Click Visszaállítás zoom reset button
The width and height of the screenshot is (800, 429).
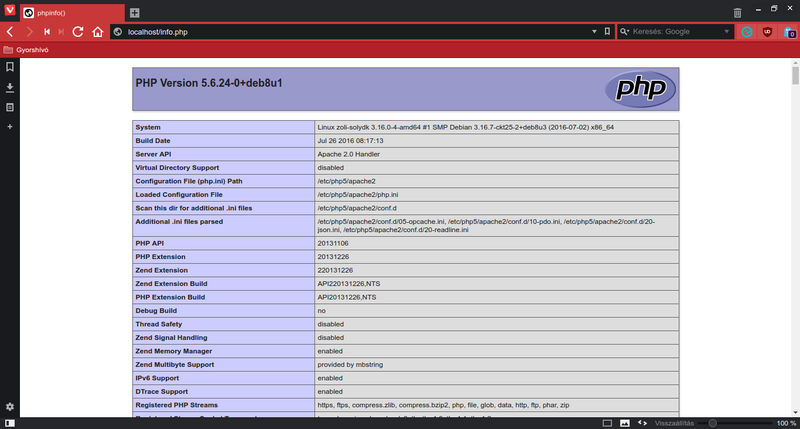coord(674,423)
